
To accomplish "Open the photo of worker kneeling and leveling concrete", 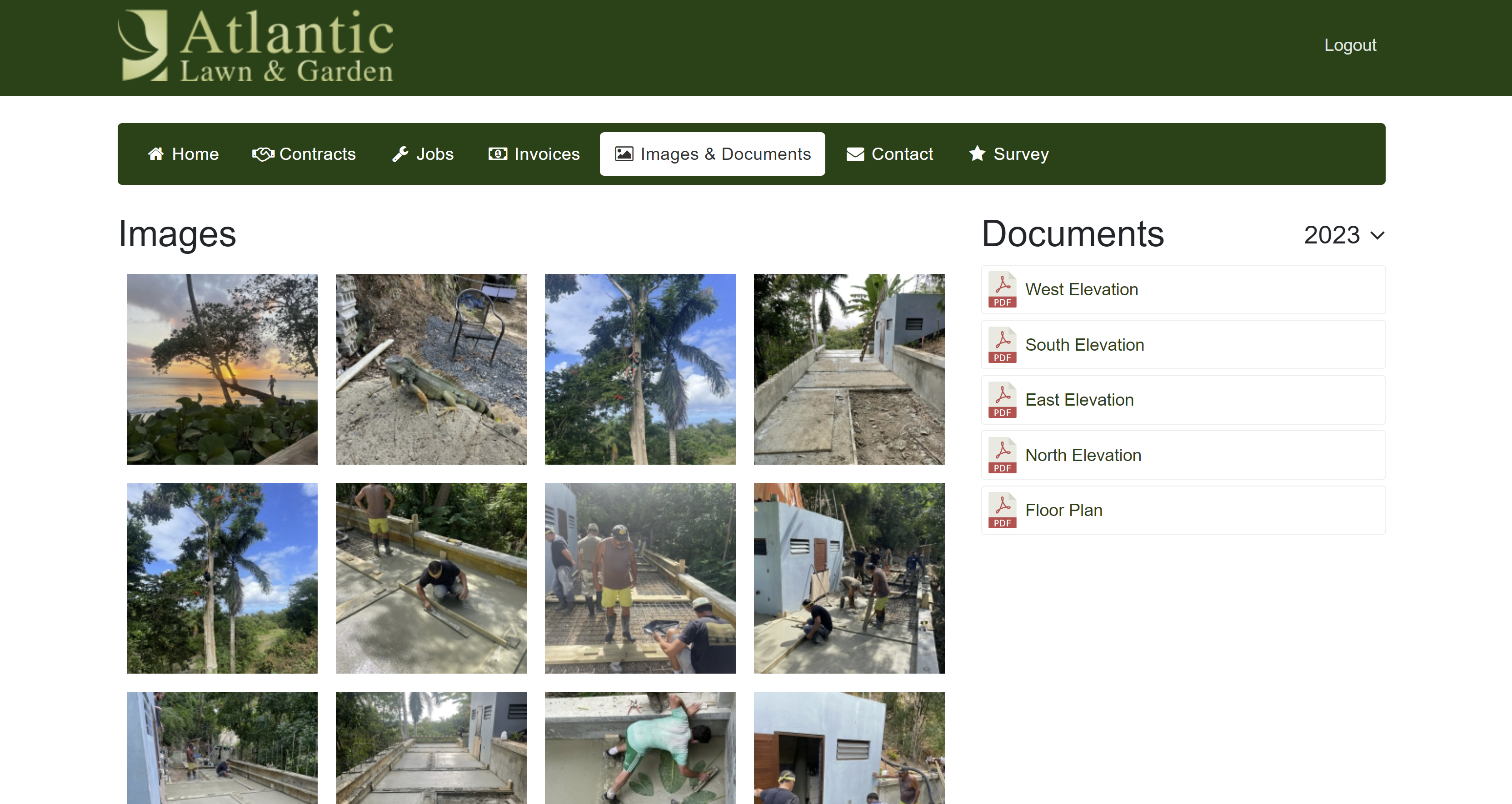I will point(431,578).
